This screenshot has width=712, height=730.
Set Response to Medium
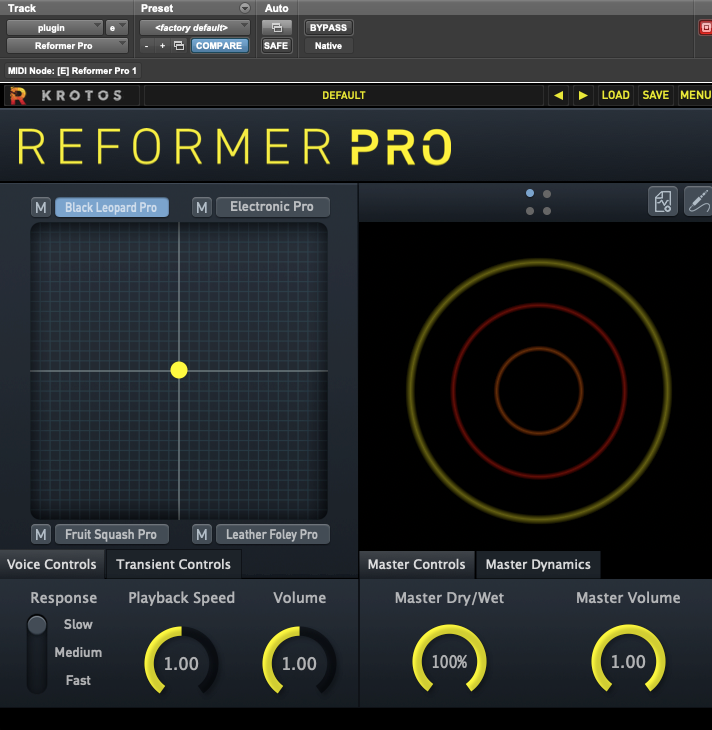pyautogui.click(x=78, y=652)
